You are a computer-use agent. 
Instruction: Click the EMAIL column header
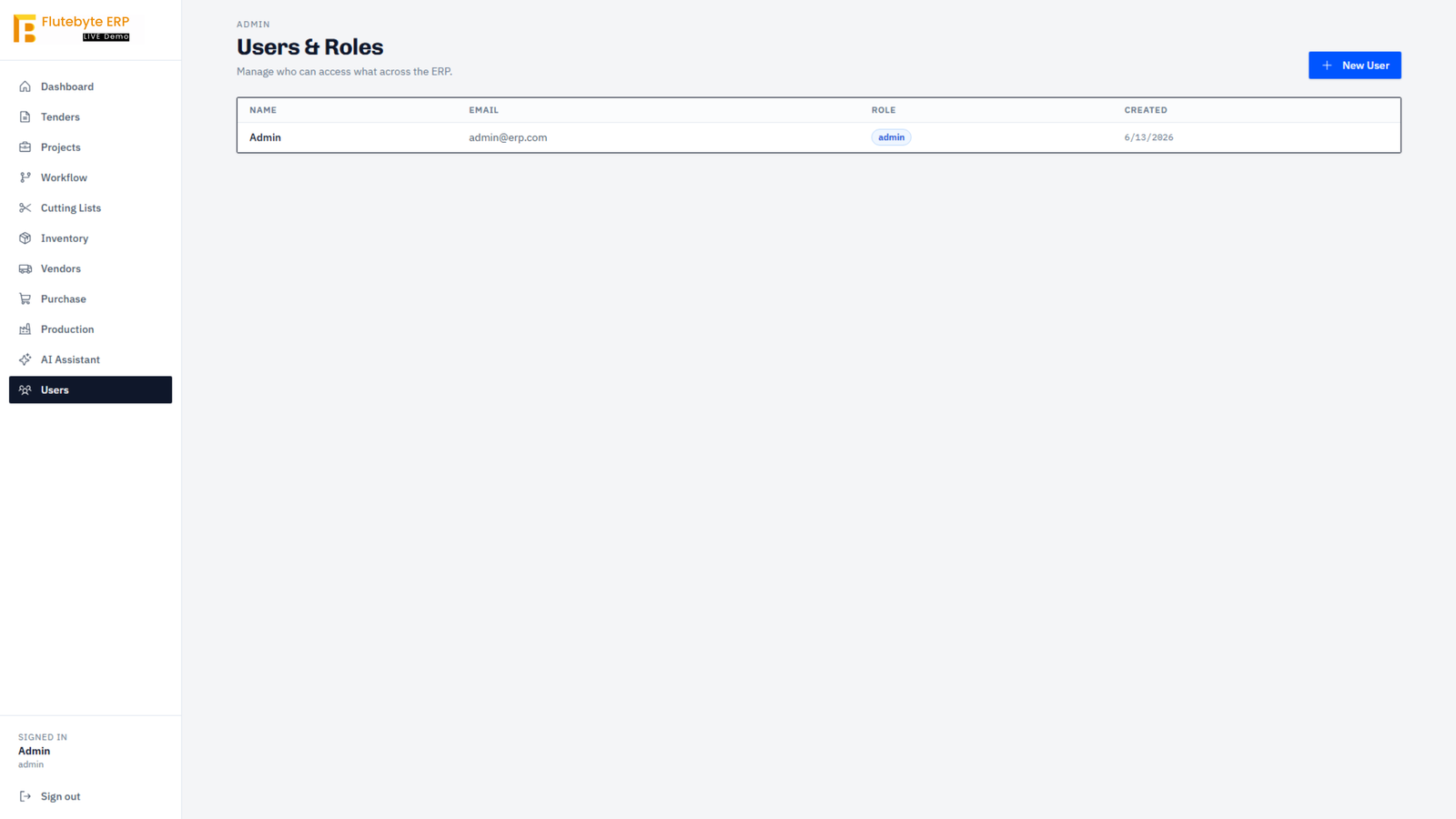click(x=483, y=110)
